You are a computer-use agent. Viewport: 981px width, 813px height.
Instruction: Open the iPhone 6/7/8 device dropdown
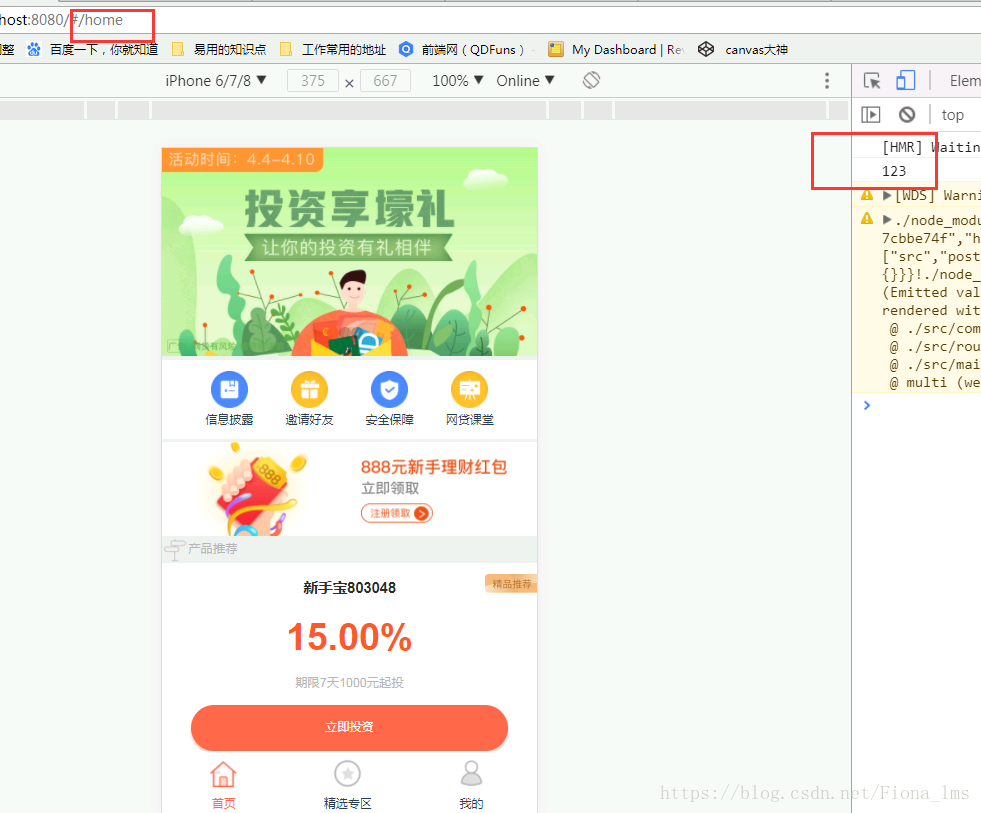[213, 80]
